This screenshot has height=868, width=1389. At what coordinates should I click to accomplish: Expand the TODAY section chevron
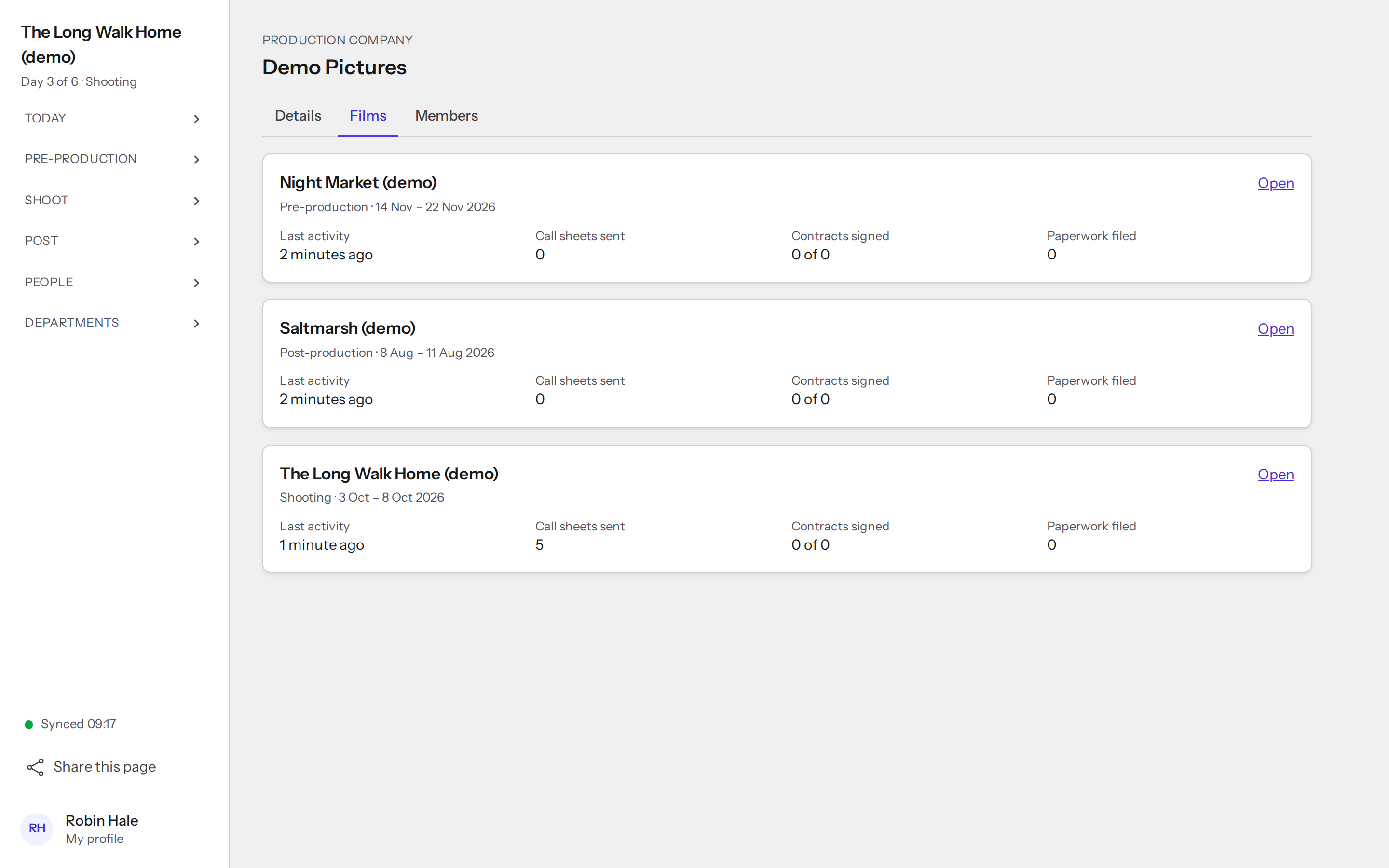196,119
